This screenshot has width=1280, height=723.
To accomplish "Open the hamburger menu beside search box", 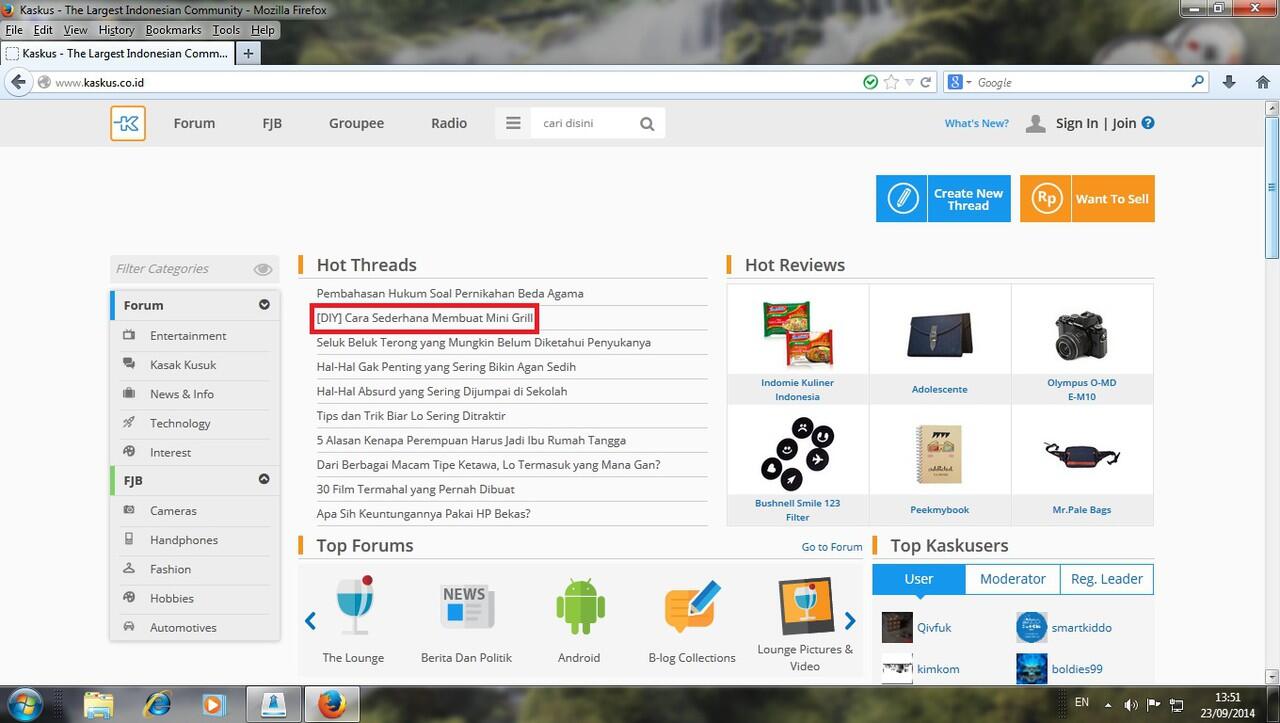I will (513, 123).
